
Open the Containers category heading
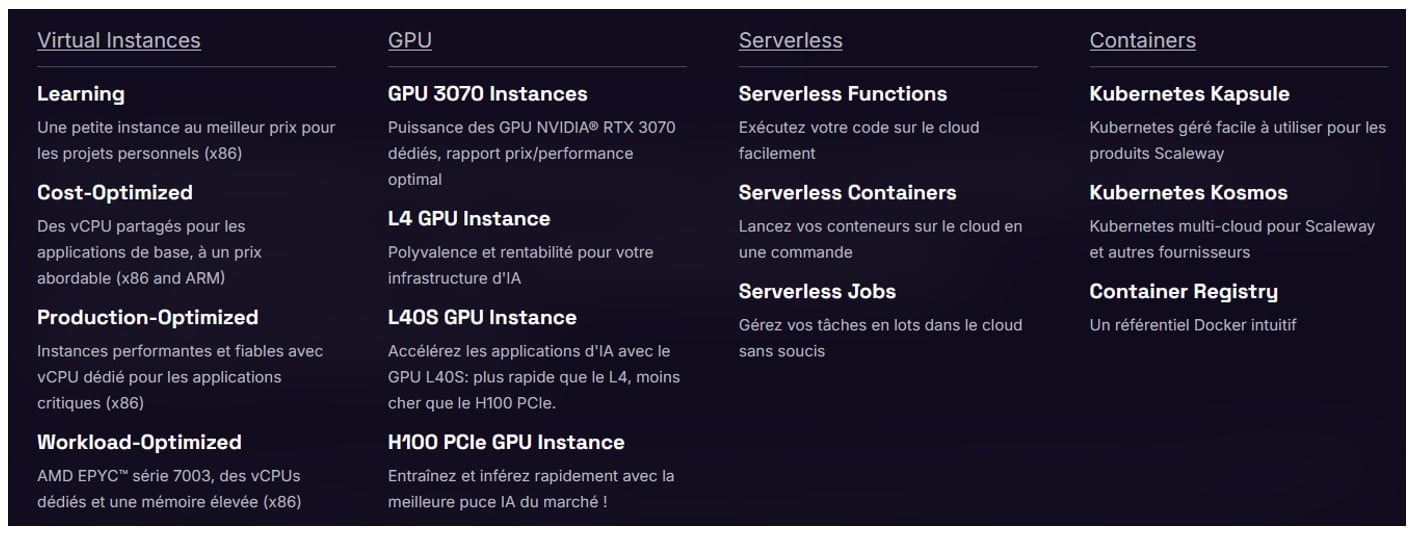(1142, 41)
